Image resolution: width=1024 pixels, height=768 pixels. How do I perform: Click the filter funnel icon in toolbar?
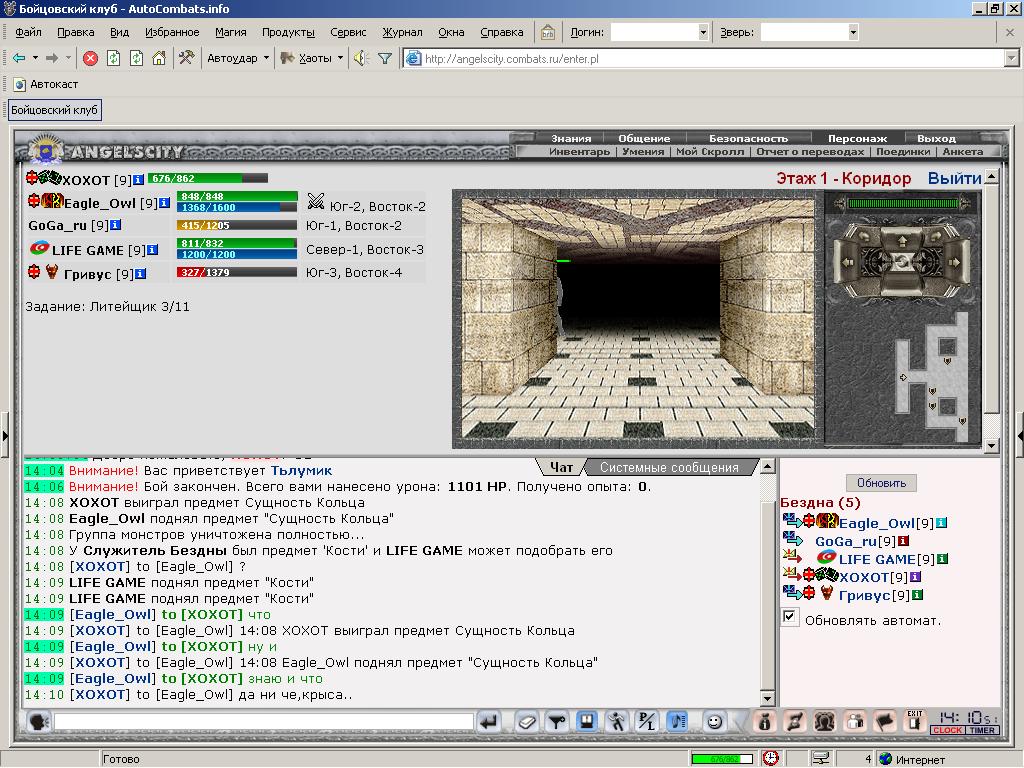pyautogui.click(x=385, y=59)
